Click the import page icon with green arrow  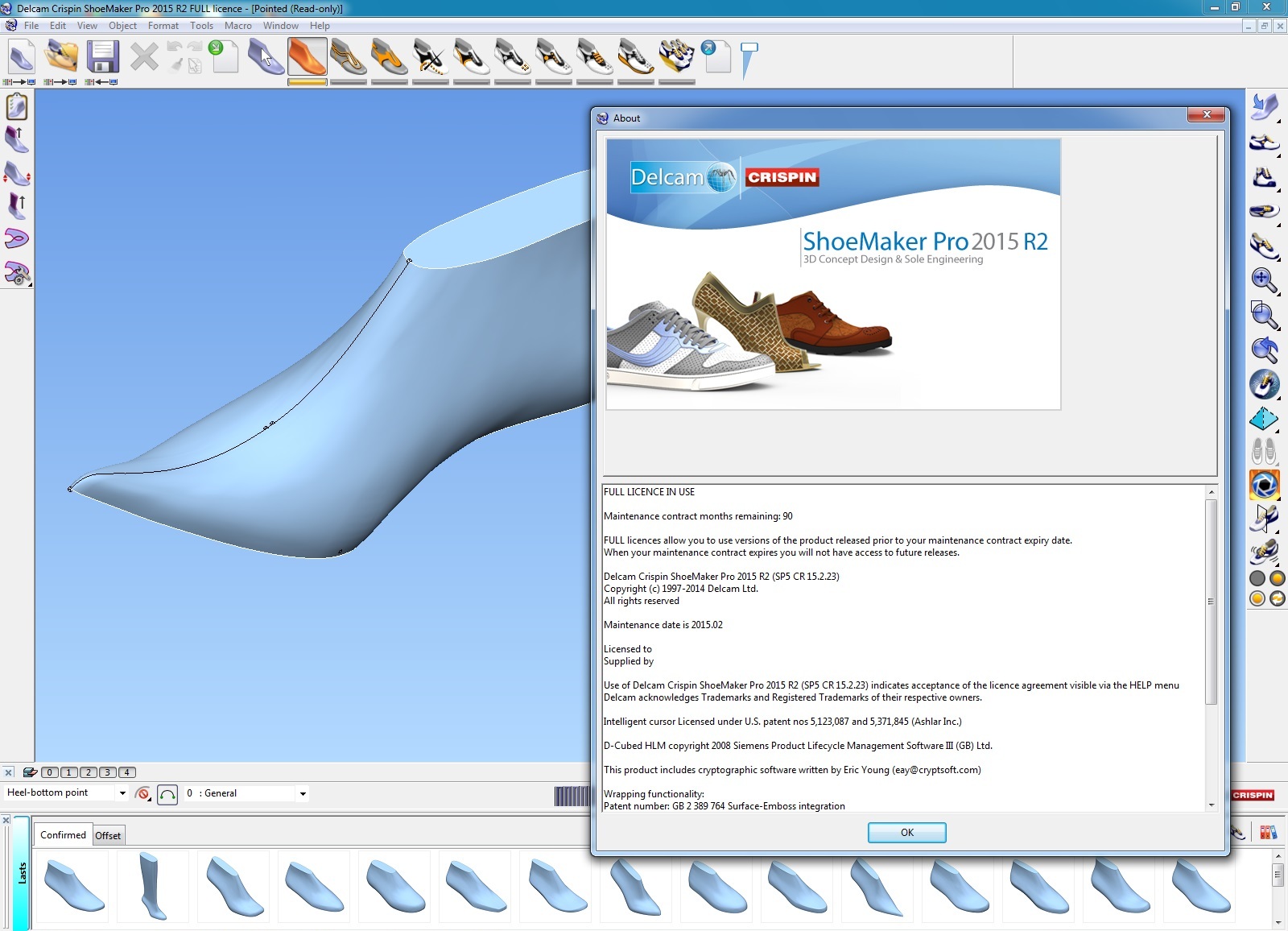tap(225, 56)
